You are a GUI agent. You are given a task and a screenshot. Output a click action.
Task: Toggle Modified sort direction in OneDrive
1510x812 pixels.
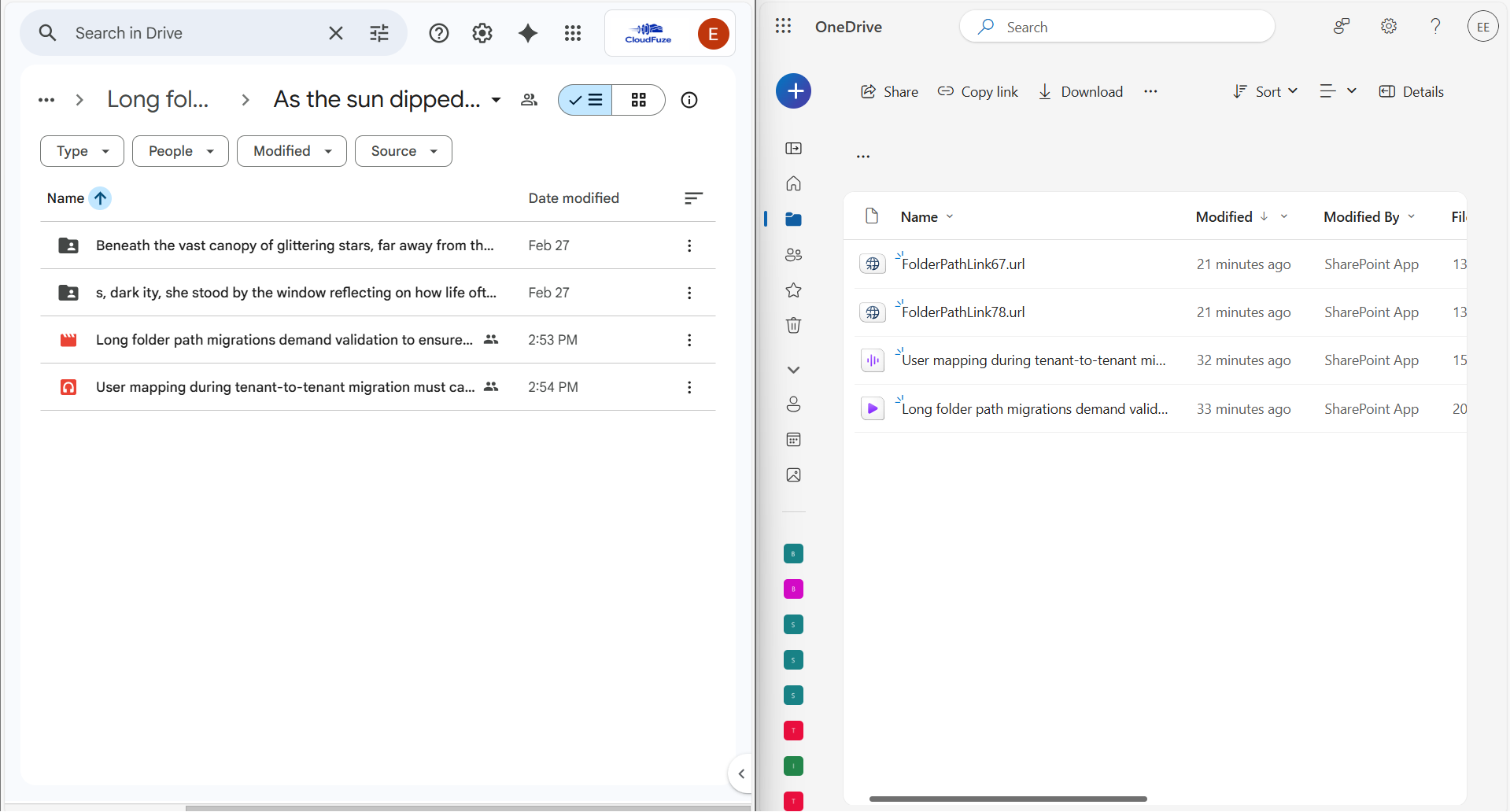pos(1264,216)
